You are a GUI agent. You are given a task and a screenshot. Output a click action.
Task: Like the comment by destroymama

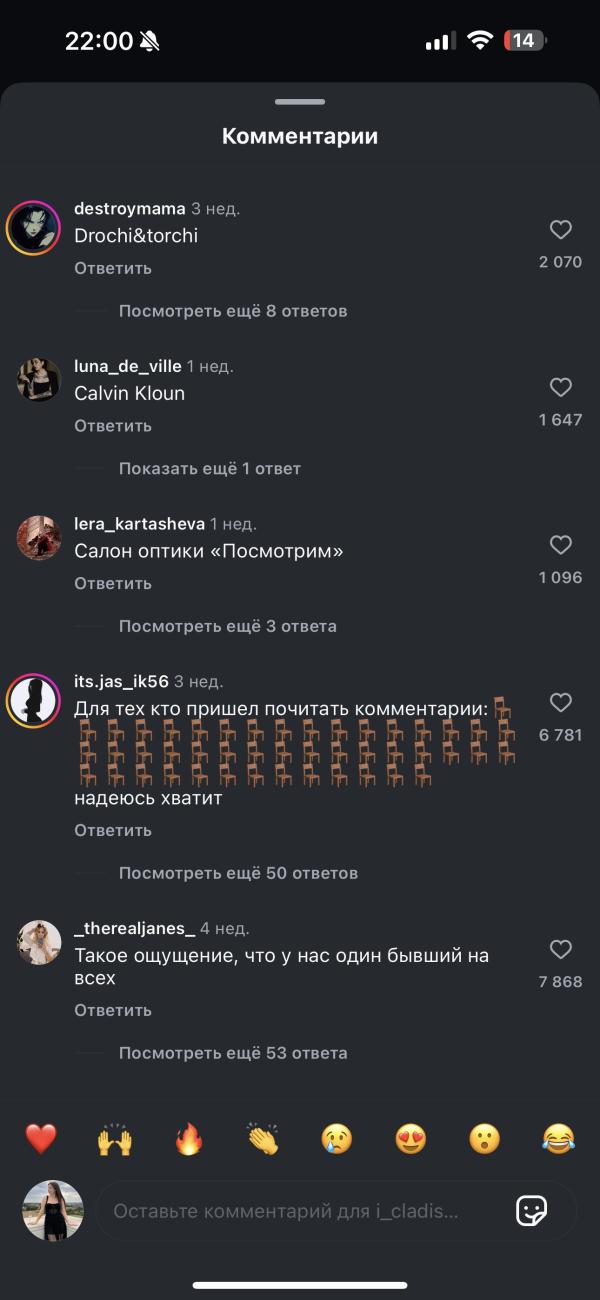[x=561, y=230]
